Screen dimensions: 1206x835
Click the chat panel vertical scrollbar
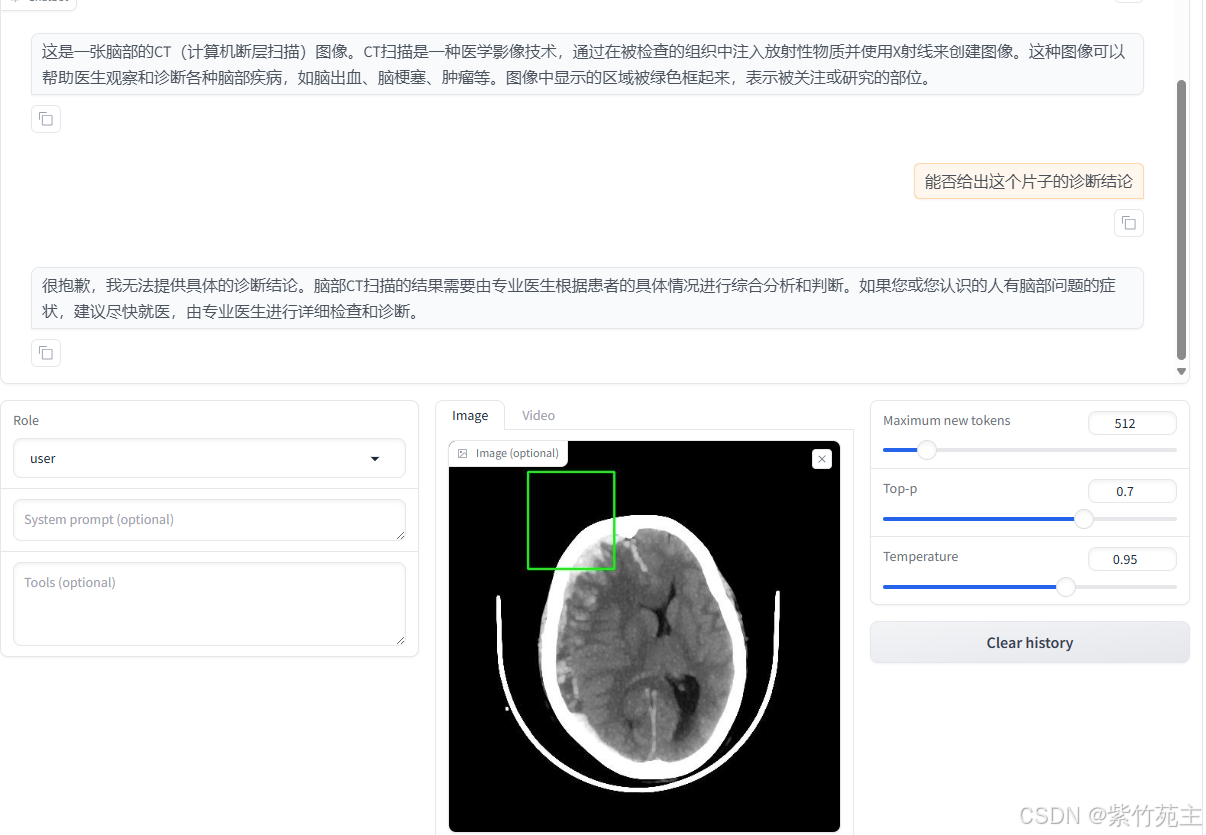point(1181,220)
